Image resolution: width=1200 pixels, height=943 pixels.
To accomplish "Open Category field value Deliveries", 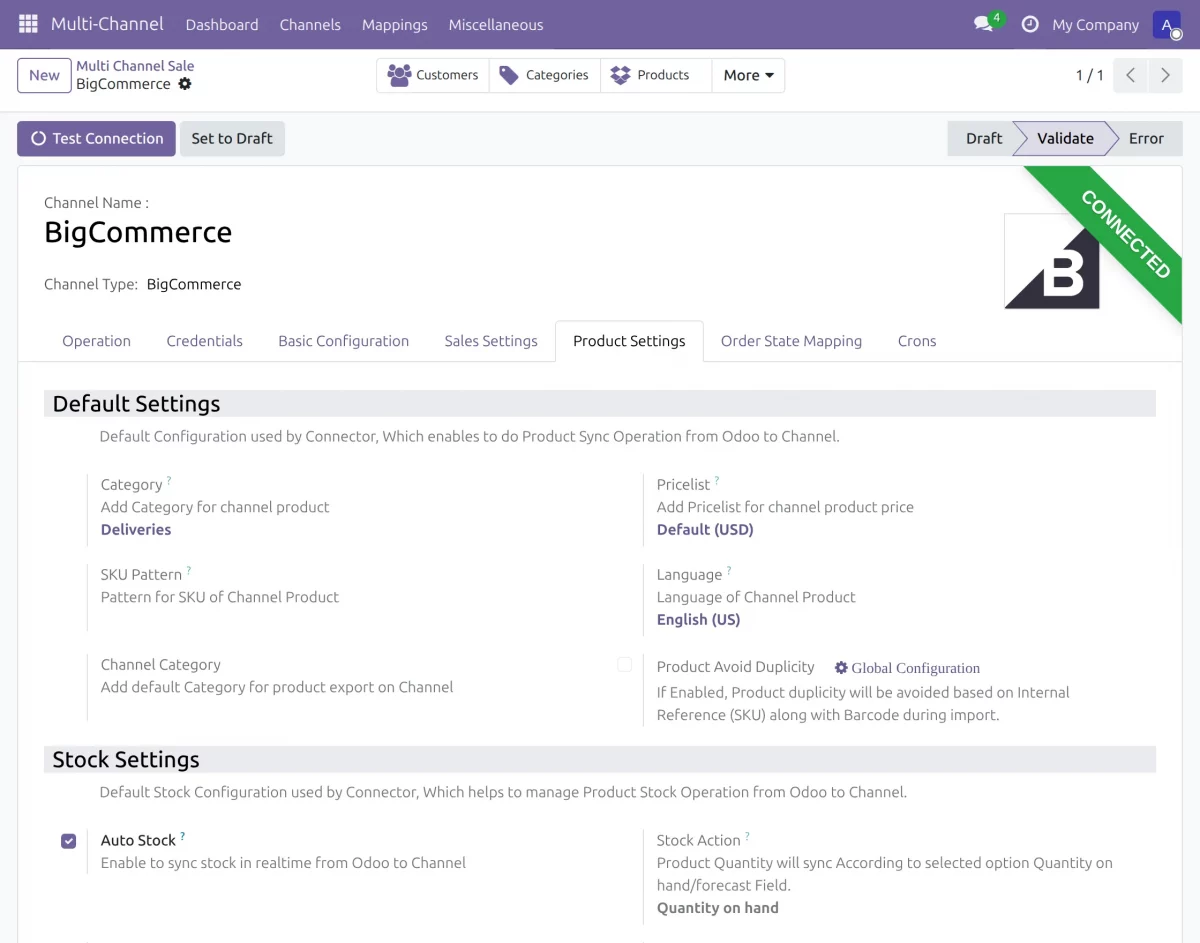I will pyautogui.click(x=136, y=530).
